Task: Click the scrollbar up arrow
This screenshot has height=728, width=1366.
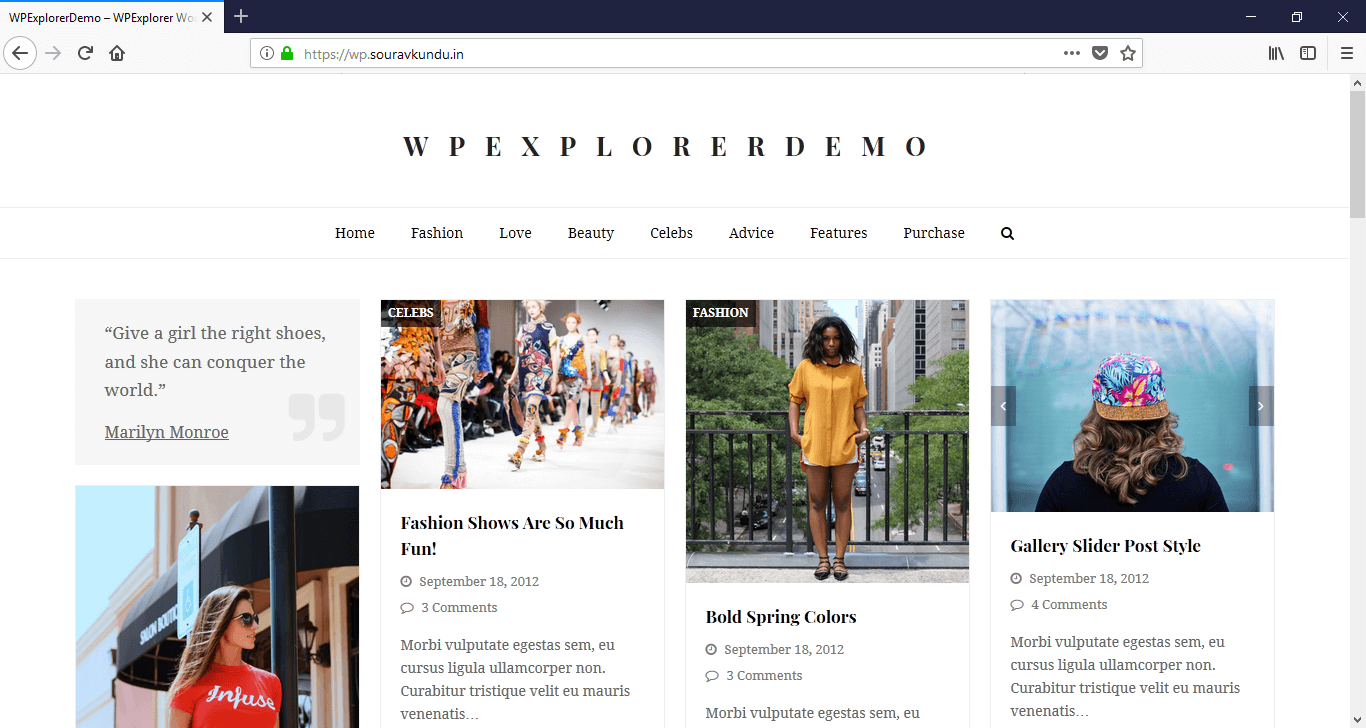Action: (1357, 81)
